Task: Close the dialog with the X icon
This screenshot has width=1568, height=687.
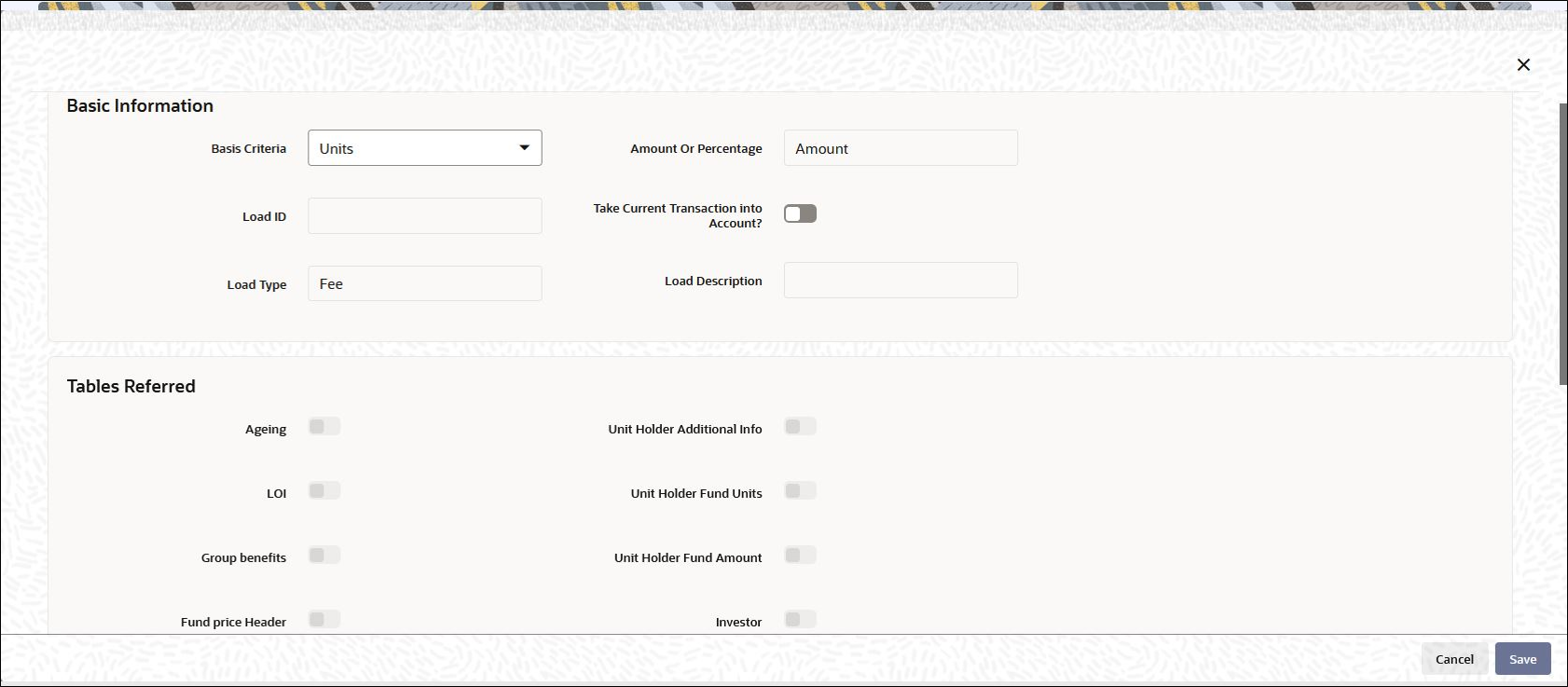Action: (x=1523, y=64)
